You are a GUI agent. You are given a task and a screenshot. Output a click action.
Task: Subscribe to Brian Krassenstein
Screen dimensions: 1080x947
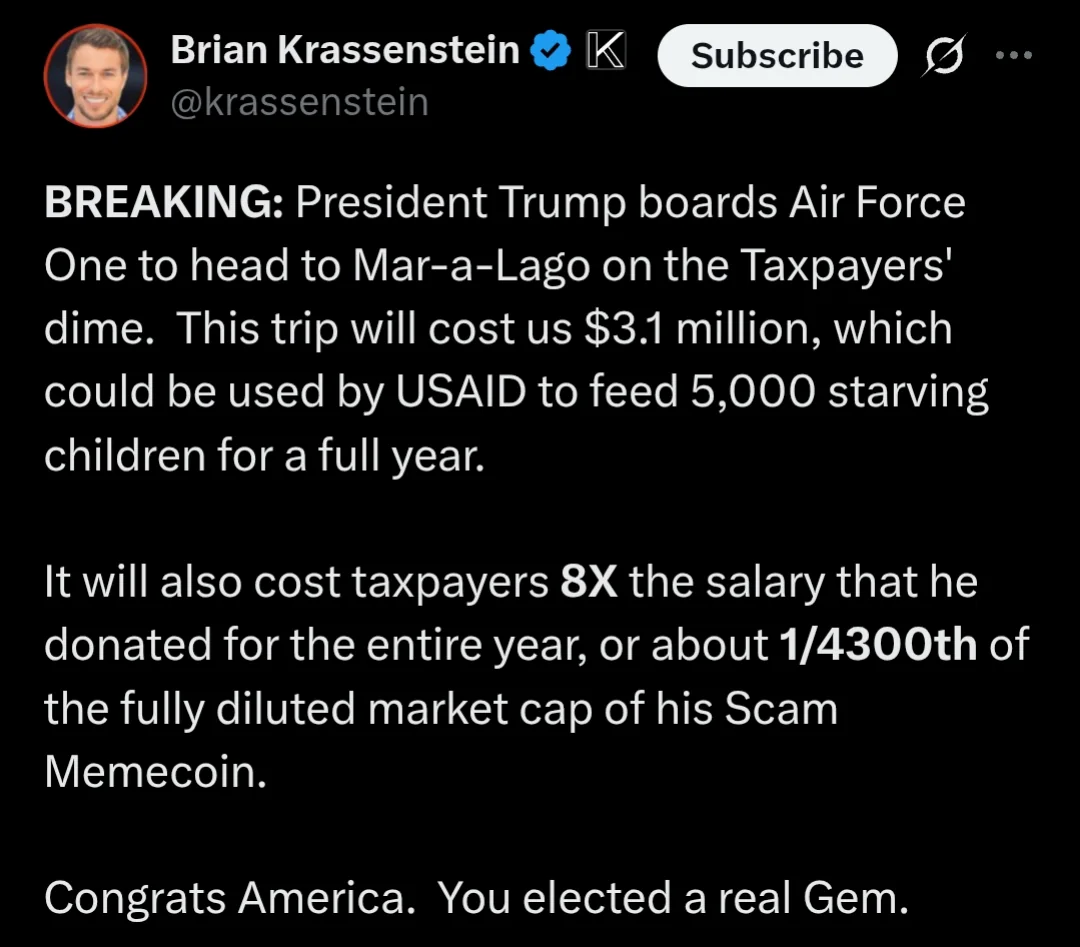[777, 55]
